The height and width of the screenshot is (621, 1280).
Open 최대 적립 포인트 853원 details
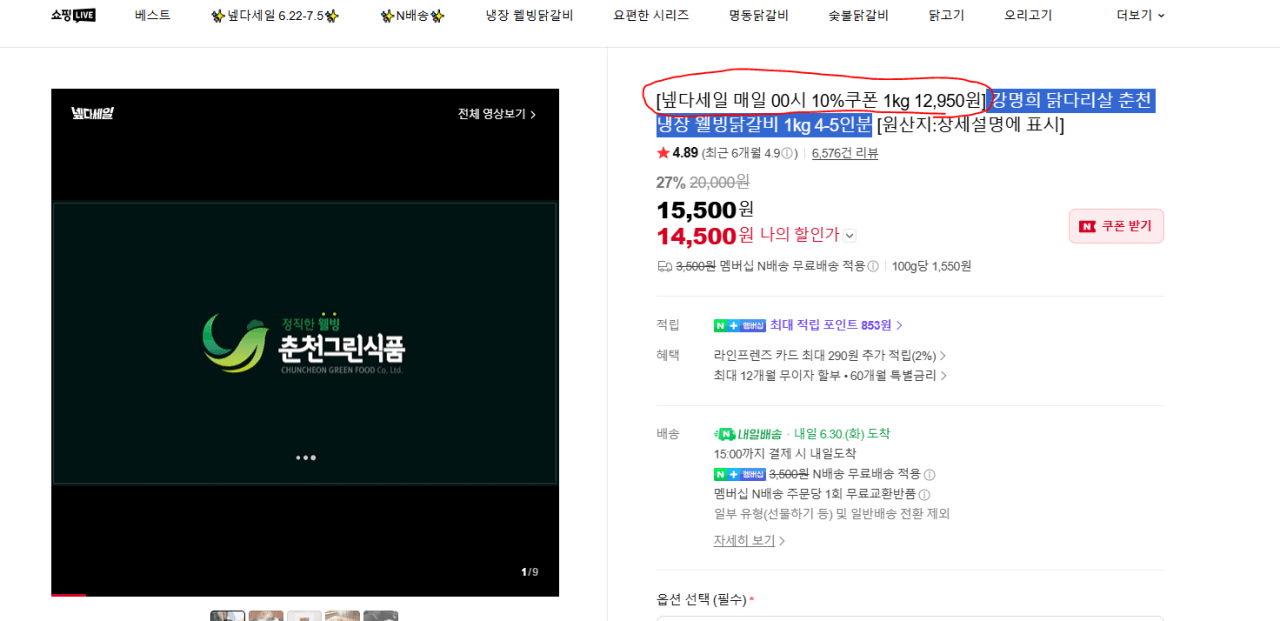(836, 325)
